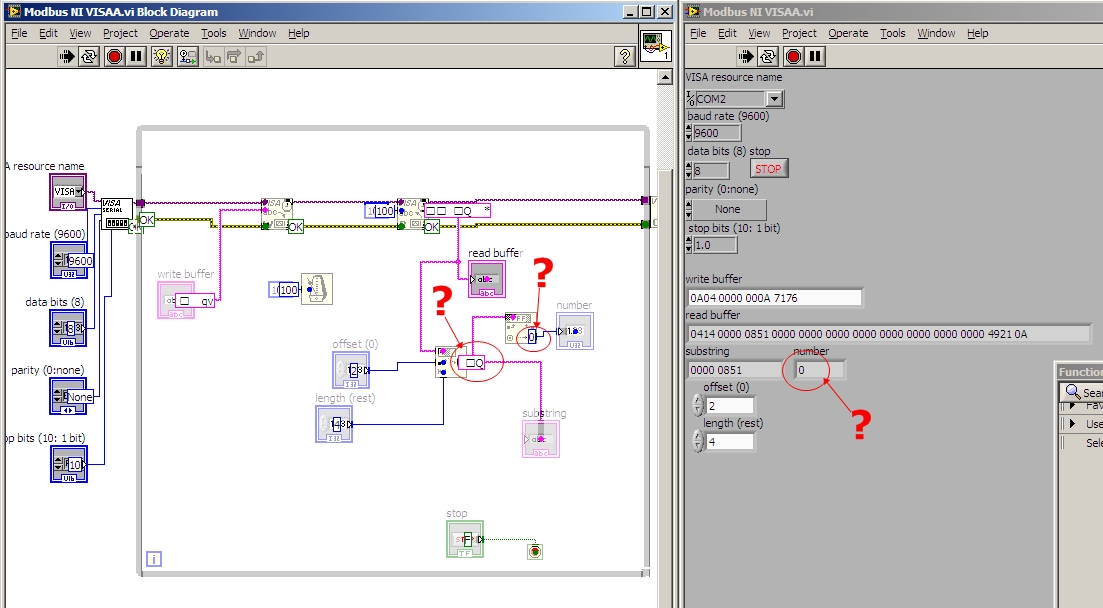The height and width of the screenshot is (608, 1103).
Task: Click the VI connector icon thumbnail
Action: point(655,45)
